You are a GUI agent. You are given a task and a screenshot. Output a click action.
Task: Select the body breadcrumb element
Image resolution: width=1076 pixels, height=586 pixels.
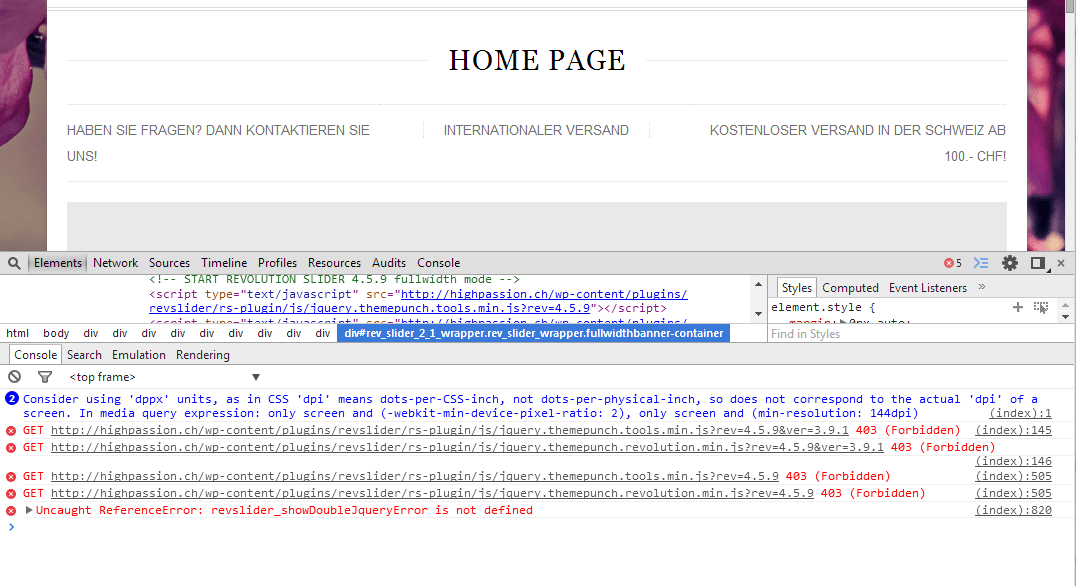(x=56, y=333)
